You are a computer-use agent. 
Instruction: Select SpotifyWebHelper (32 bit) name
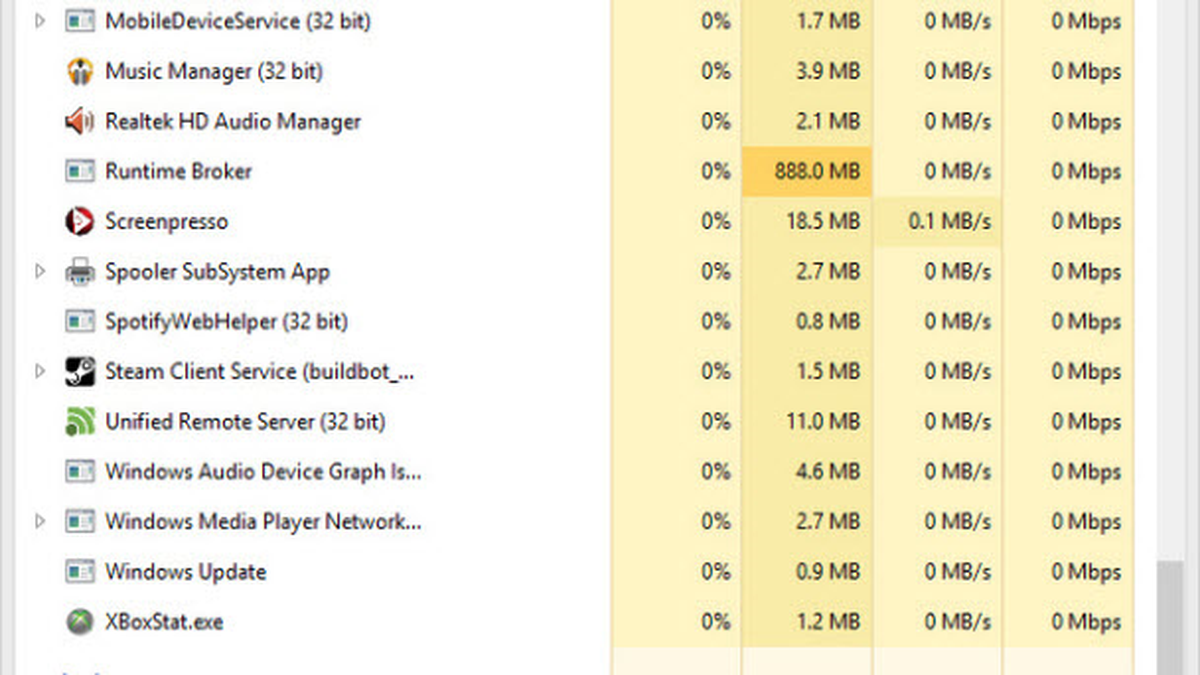pyautogui.click(x=227, y=321)
